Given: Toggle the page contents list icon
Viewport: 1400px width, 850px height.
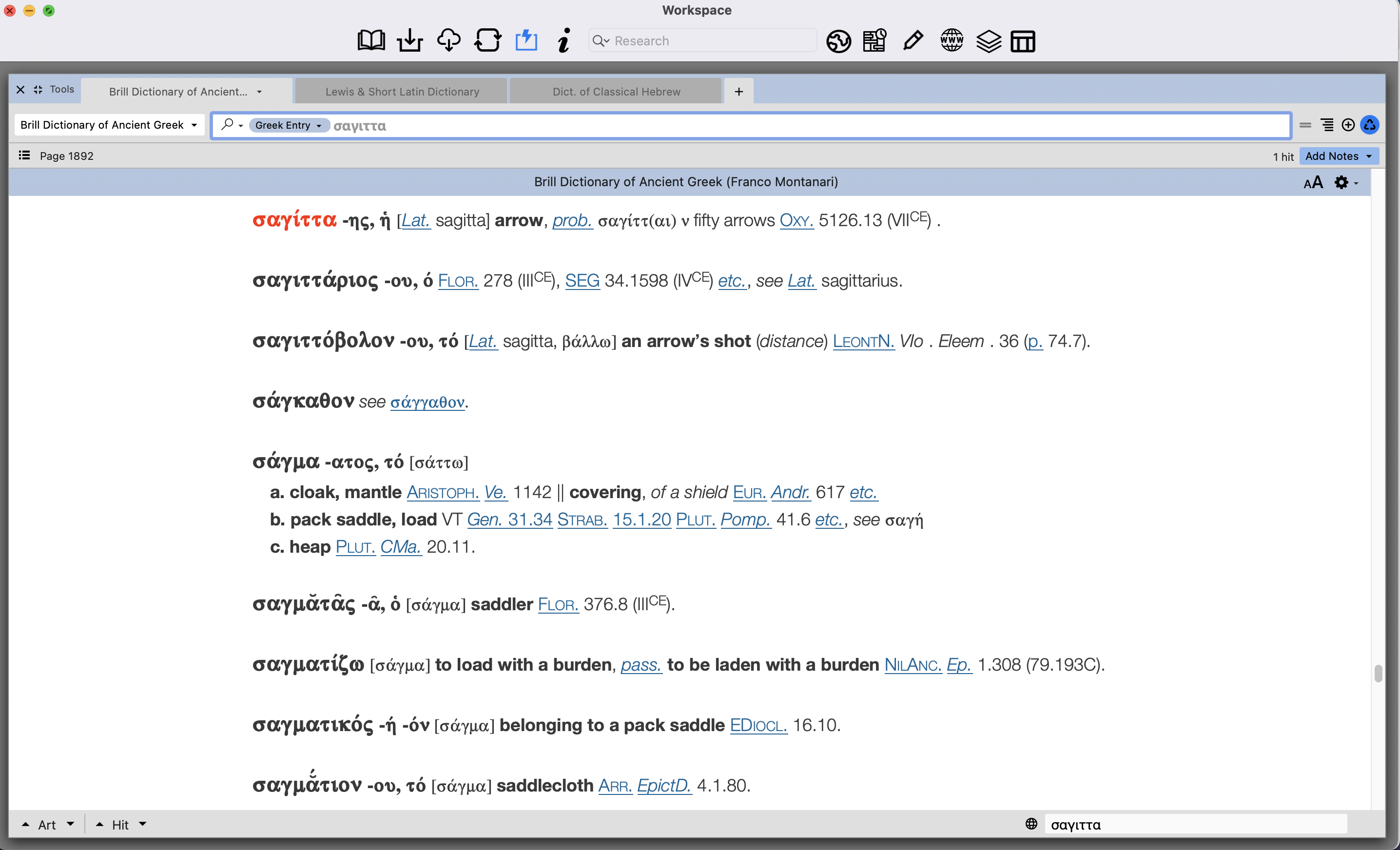Looking at the screenshot, I should click(23, 155).
